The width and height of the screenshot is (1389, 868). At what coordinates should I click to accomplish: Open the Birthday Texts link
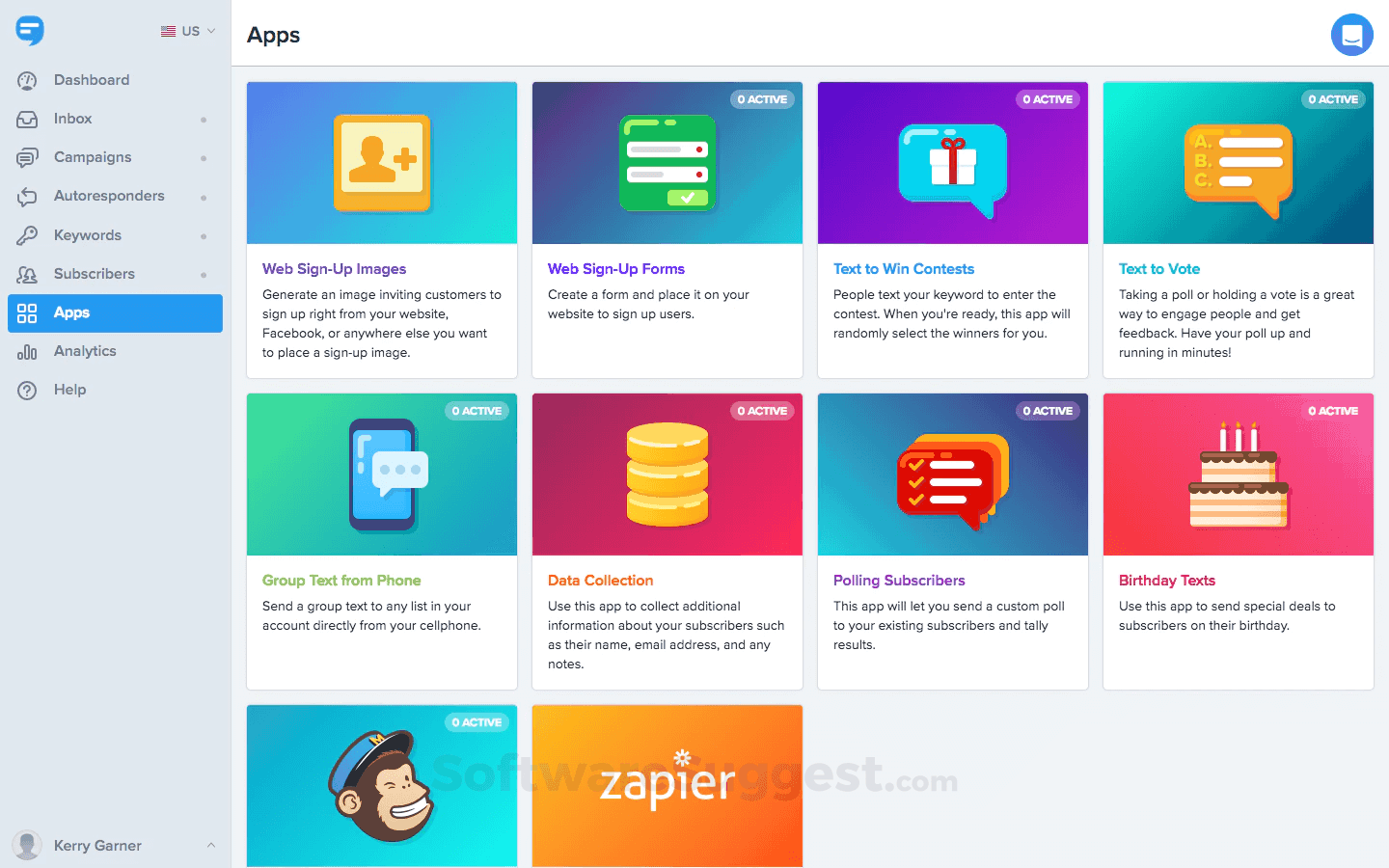[1167, 581]
